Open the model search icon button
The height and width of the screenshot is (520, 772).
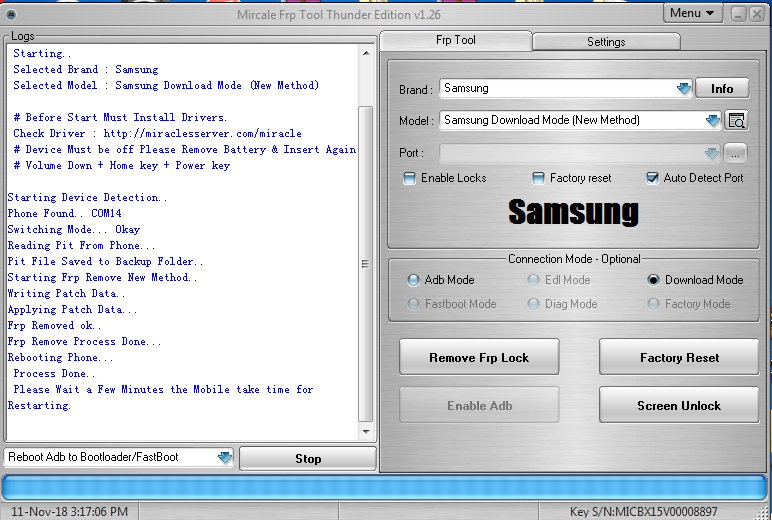point(736,120)
